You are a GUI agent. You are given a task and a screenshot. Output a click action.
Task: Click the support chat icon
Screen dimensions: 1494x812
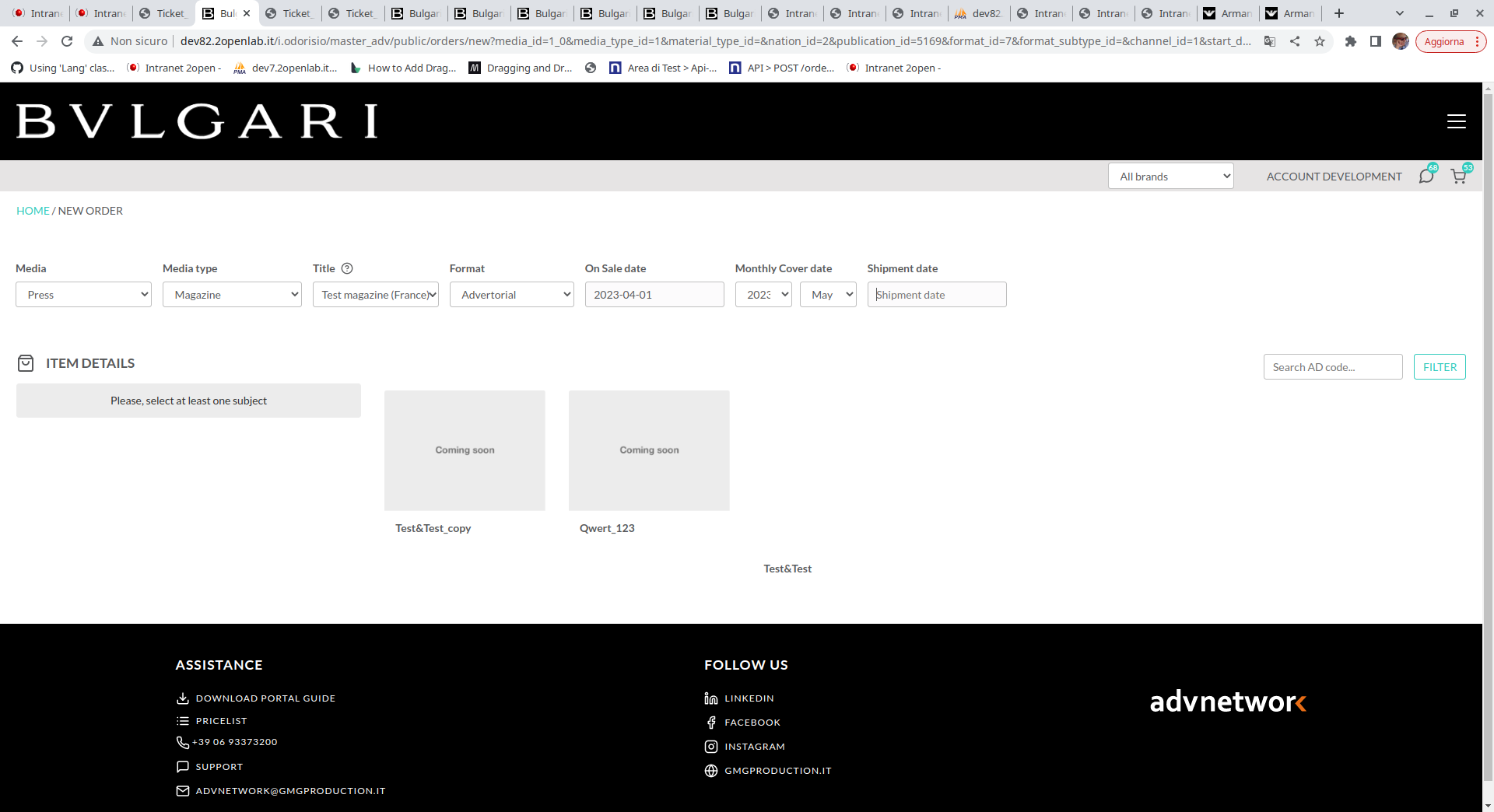pyautogui.click(x=183, y=767)
